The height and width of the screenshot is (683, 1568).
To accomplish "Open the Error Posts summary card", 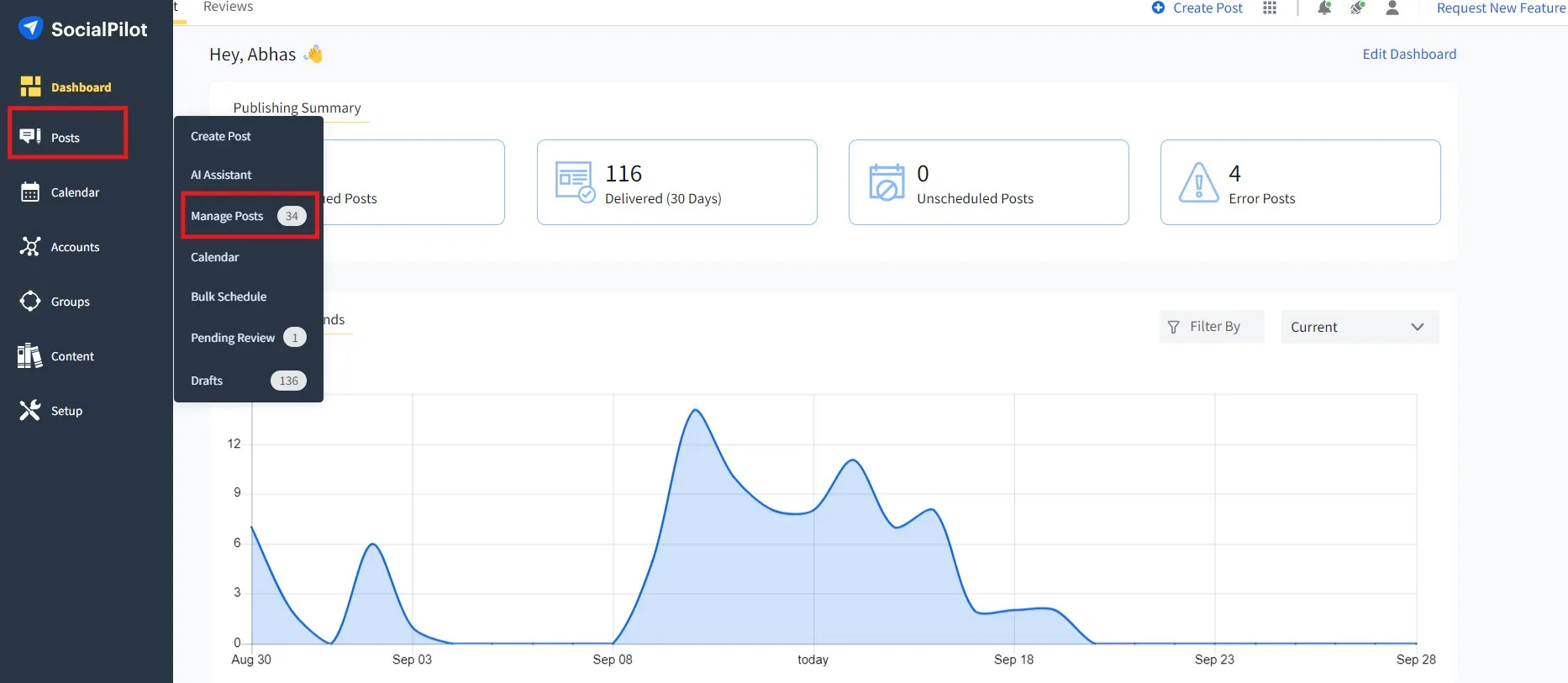I will tap(1300, 182).
